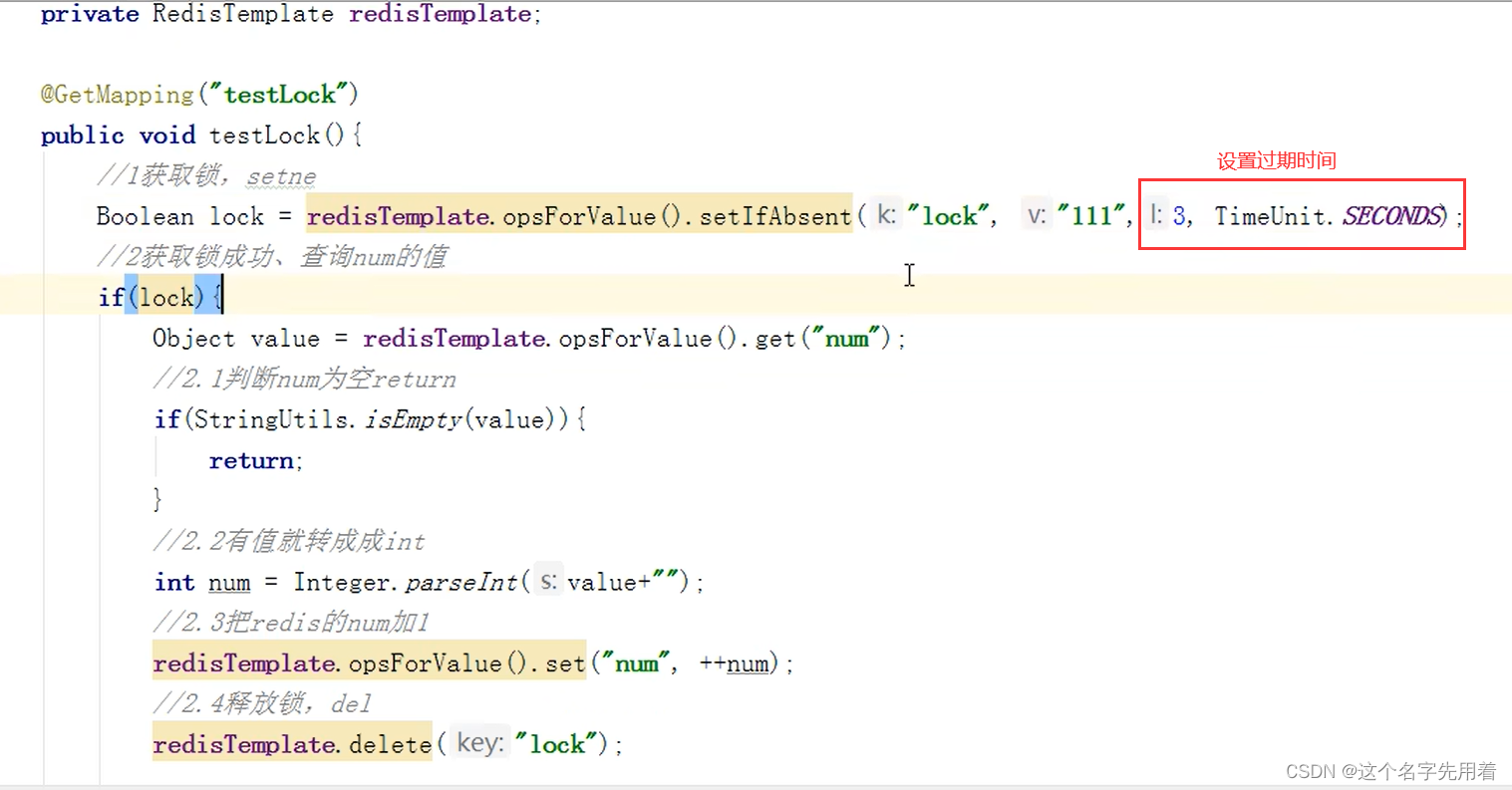Click the comment //2.4释放锁, del
Image resolution: width=1512 pixels, height=790 pixels.
click(262, 703)
